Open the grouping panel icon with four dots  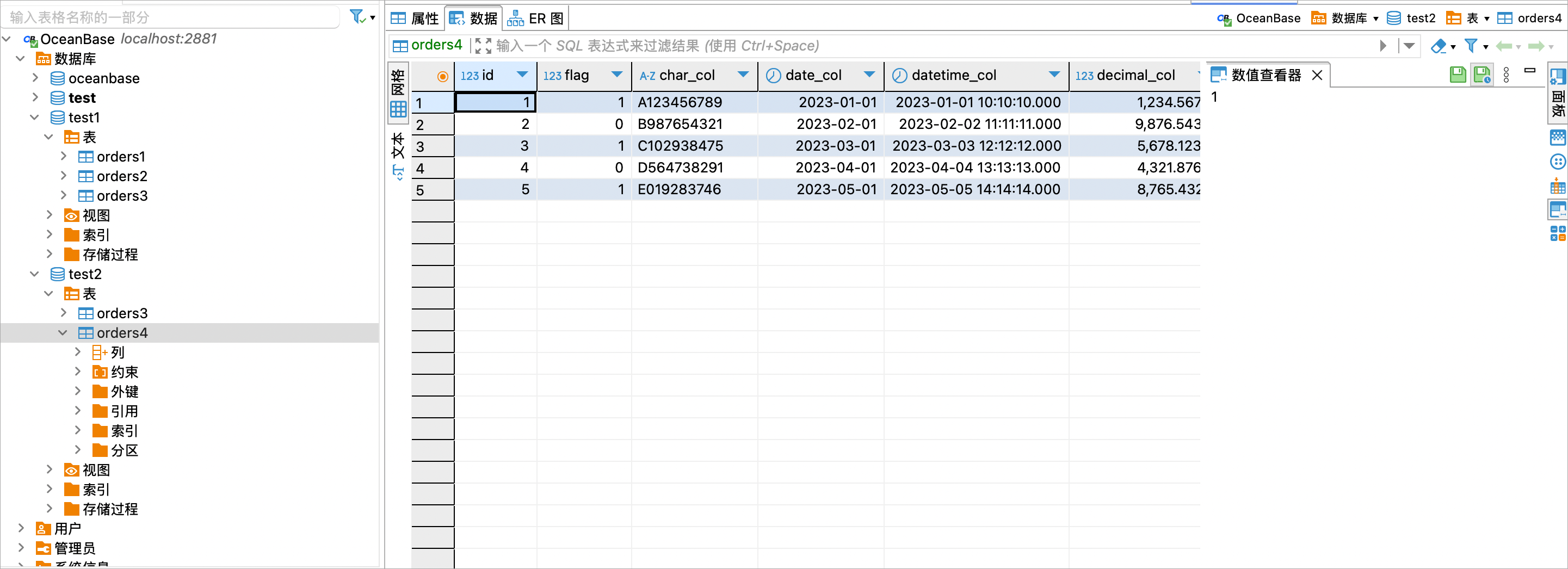[x=1558, y=162]
